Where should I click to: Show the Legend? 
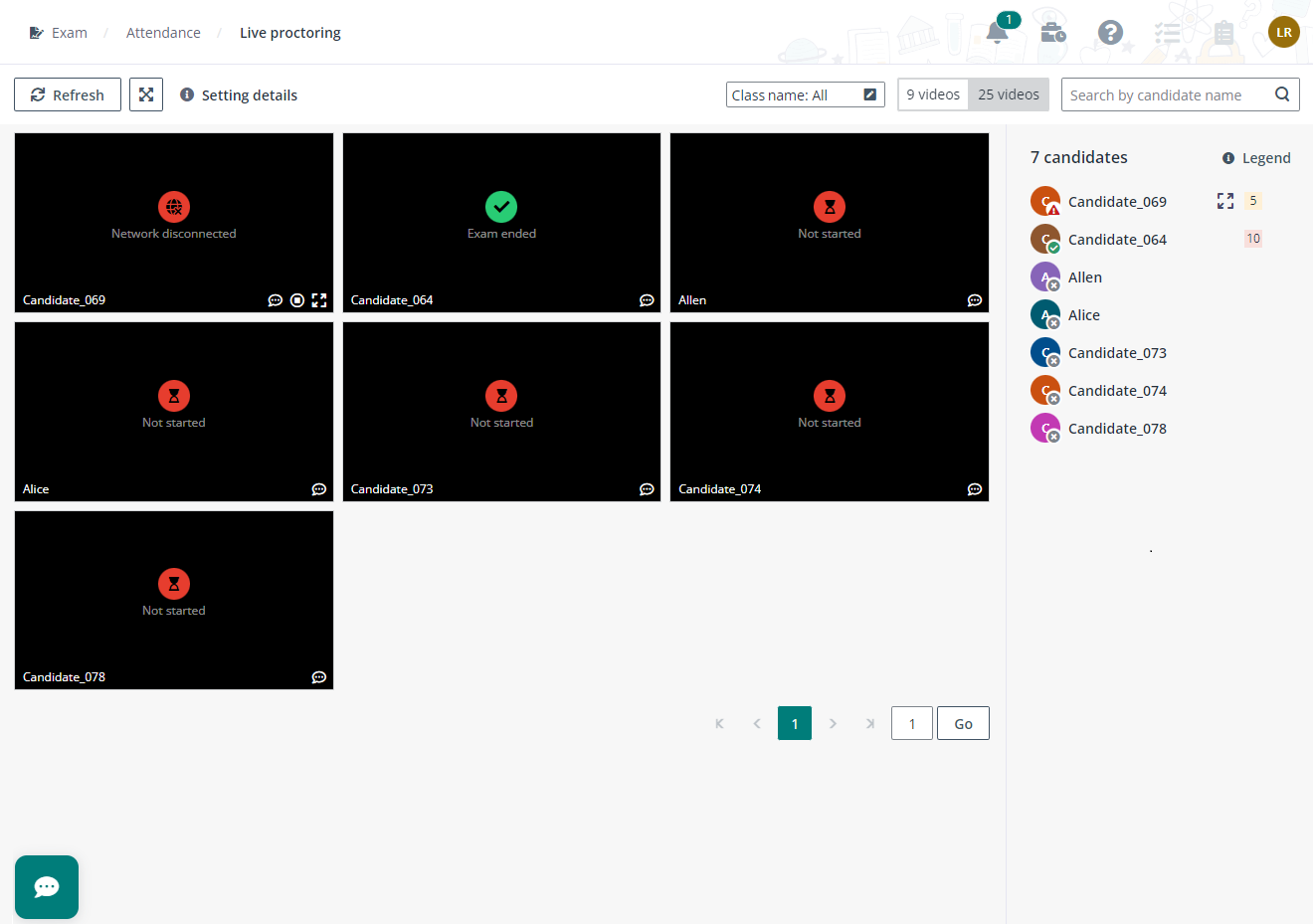pyautogui.click(x=1266, y=158)
